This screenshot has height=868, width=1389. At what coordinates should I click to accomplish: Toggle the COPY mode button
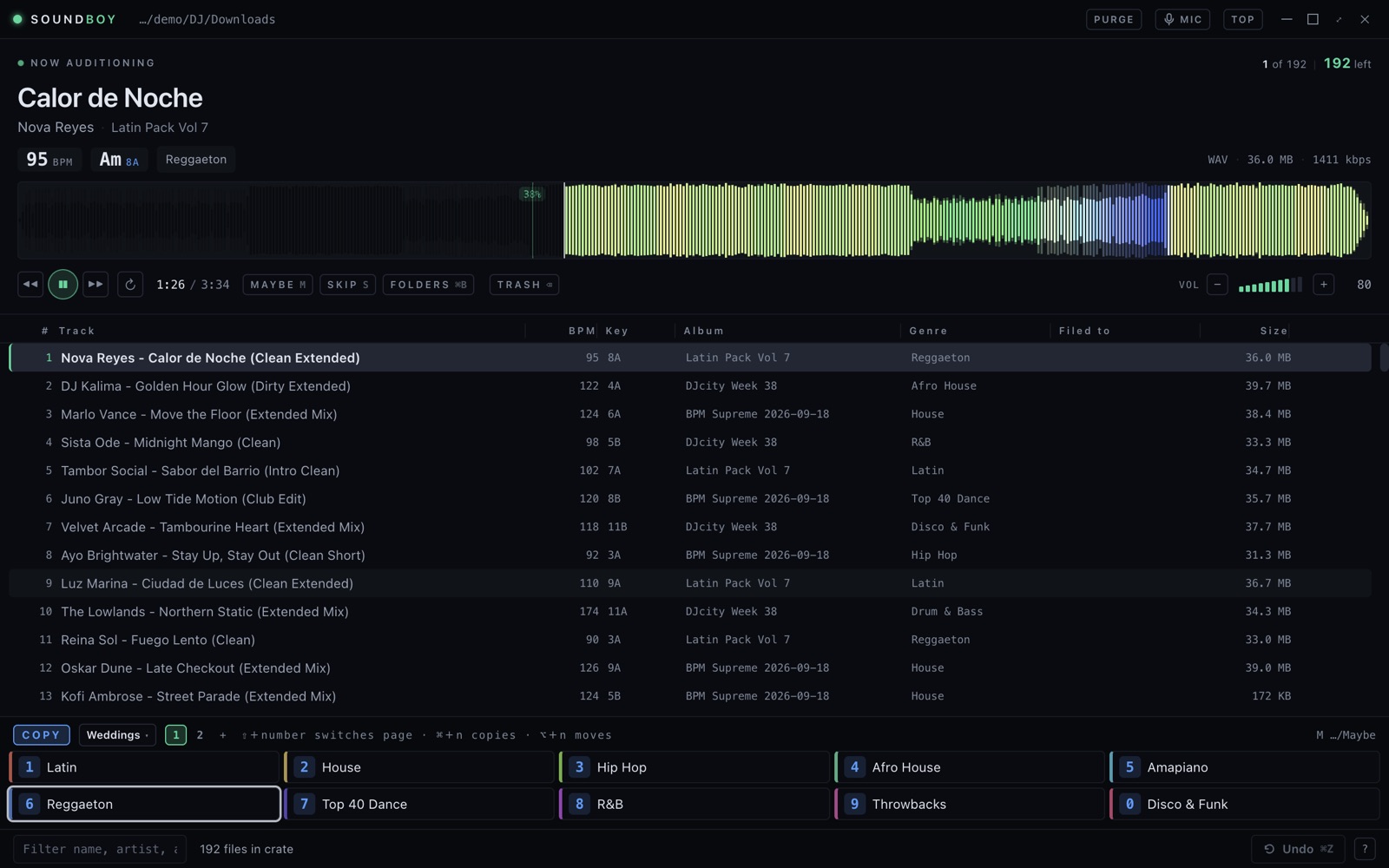pos(41,734)
